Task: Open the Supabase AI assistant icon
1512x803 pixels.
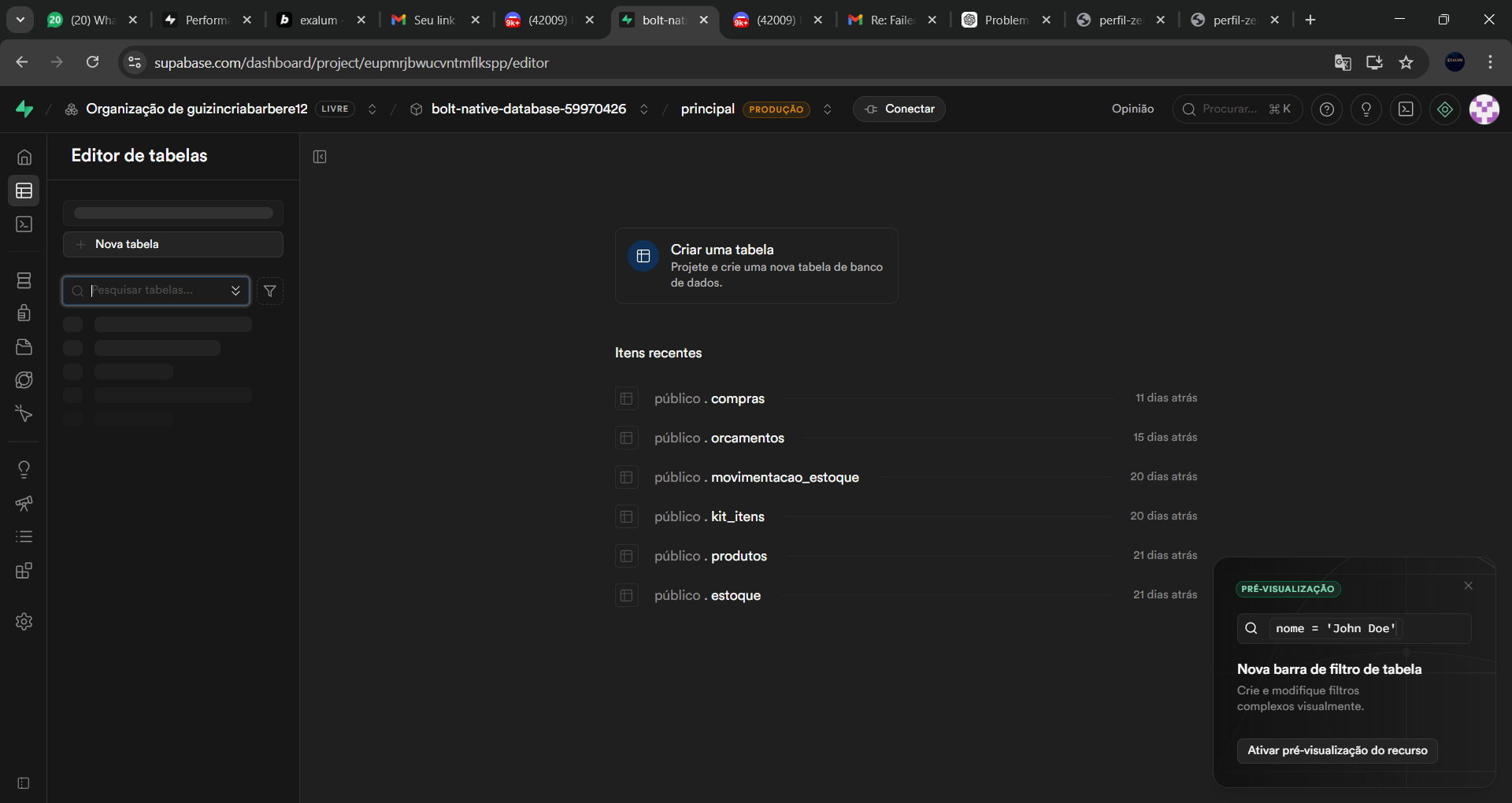Action: [1445, 109]
